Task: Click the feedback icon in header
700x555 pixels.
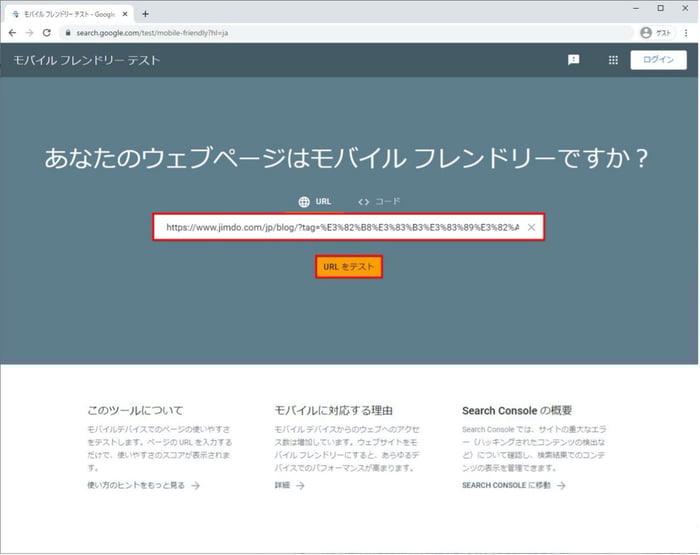Action: [x=573, y=60]
